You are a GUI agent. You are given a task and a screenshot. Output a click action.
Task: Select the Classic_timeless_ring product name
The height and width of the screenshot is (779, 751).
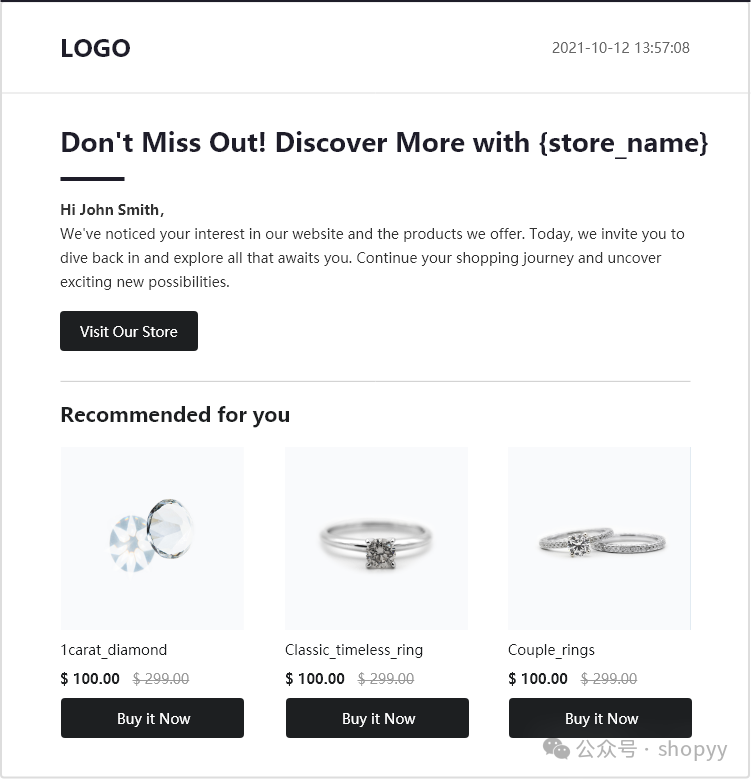(354, 650)
